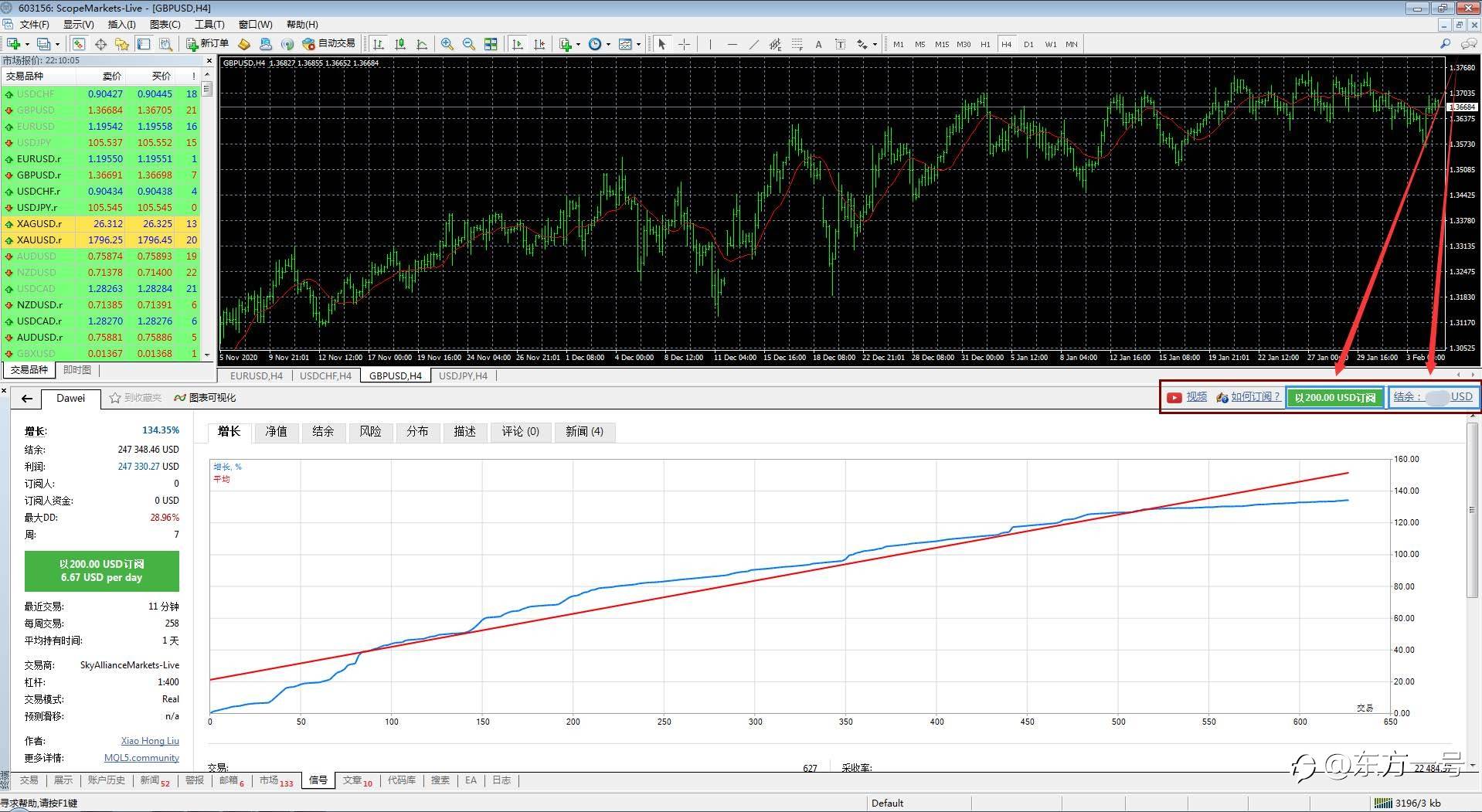
Task: Select the text (A) tool
Action: [x=818, y=44]
